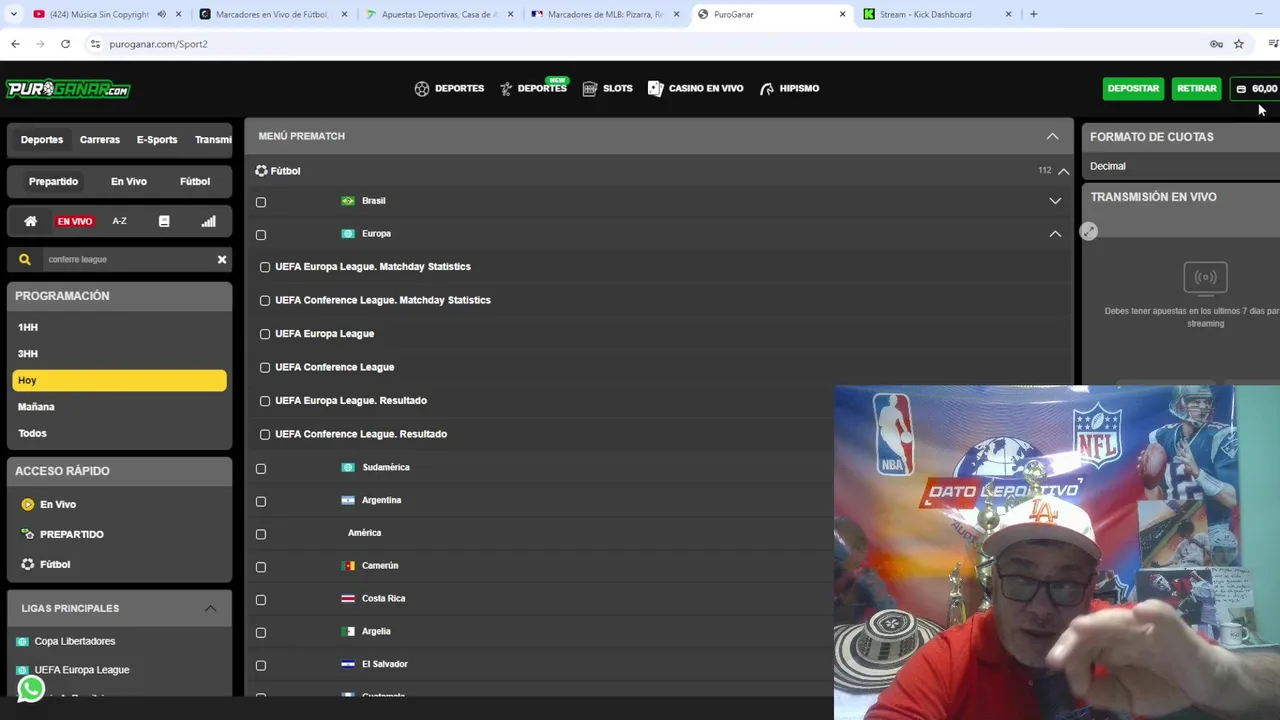Screen dimensions: 1280x720
Task: Click the wallet balance 60,00
Action: [1257, 88]
